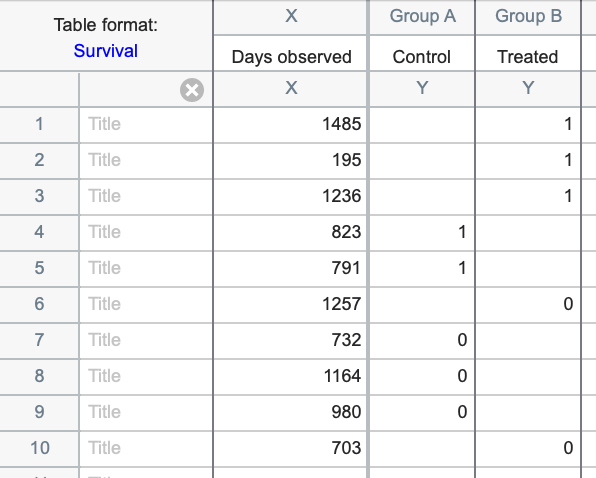
Task: Click the Title field in row 2
Action: [x=146, y=160]
